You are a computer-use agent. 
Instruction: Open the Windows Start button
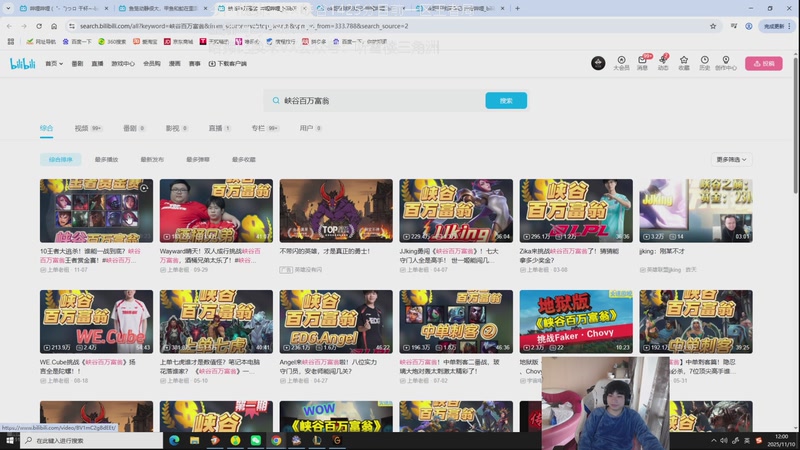10,440
